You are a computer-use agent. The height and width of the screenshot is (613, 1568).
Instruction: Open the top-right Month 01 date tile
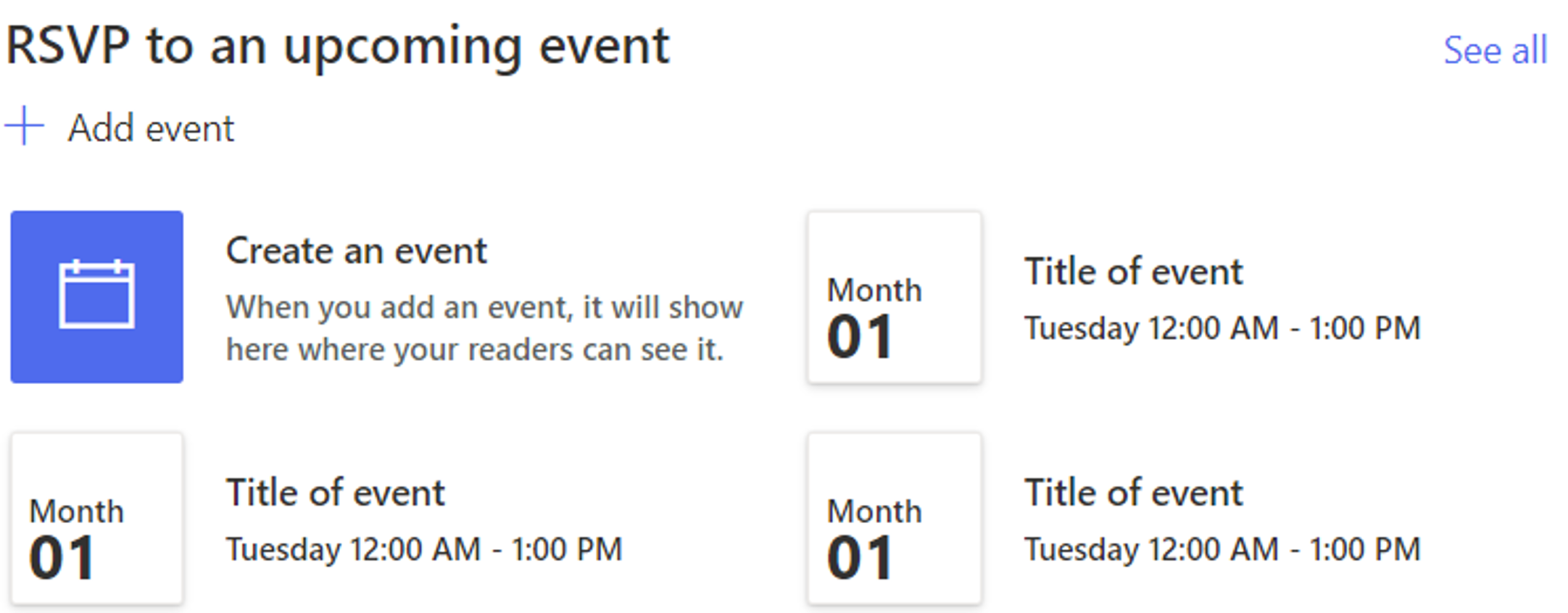coord(895,296)
